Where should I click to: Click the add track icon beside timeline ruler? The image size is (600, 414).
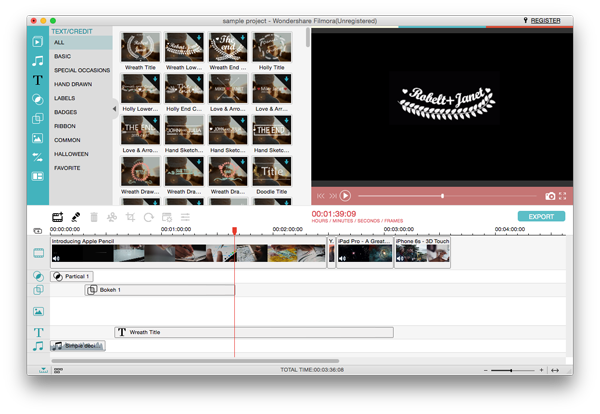38,231
